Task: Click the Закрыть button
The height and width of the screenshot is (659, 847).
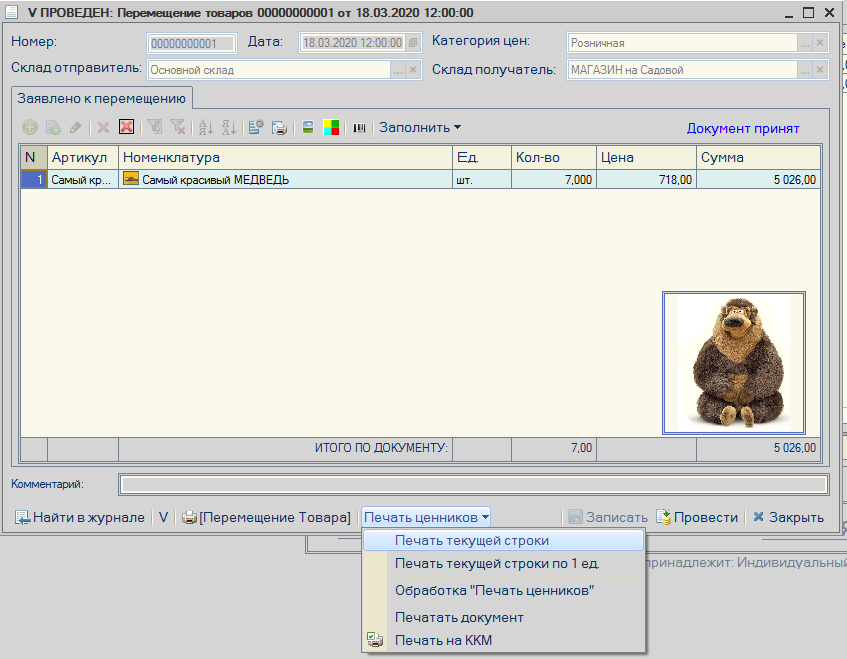Action: tap(789, 517)
